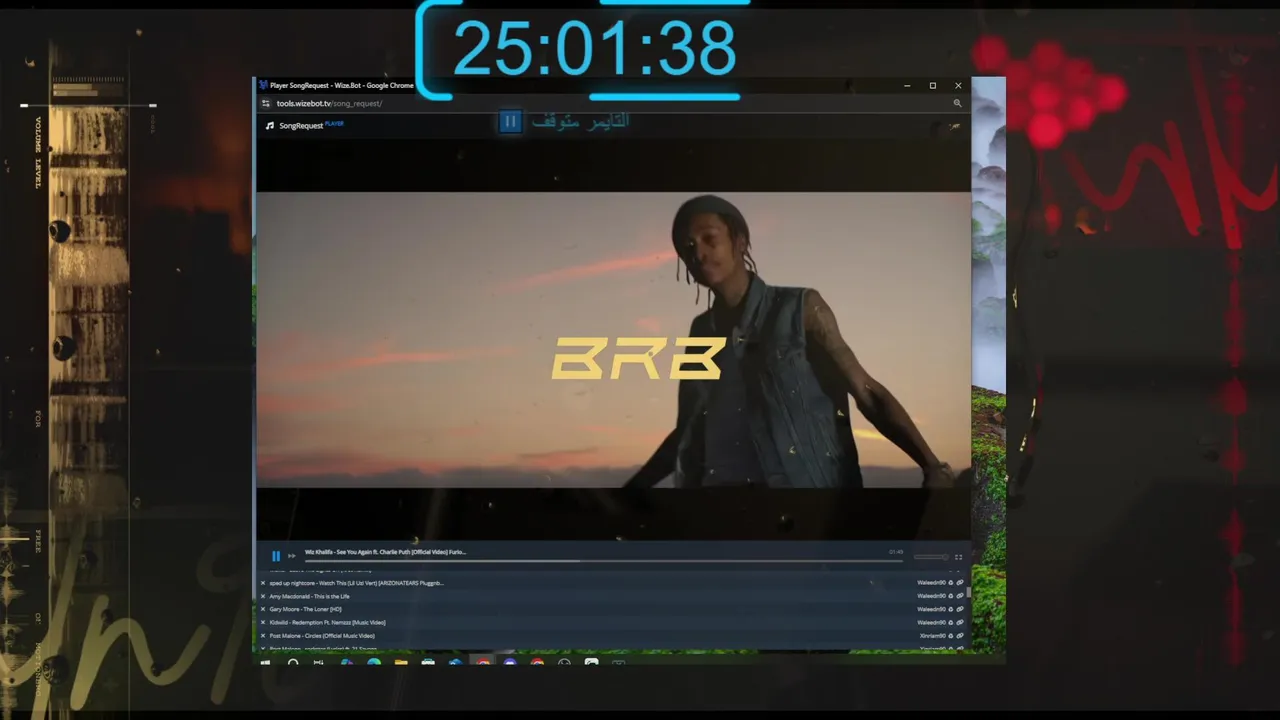Click requester Waleedn90 on Gary Moore row

click(x=931, y=609)
